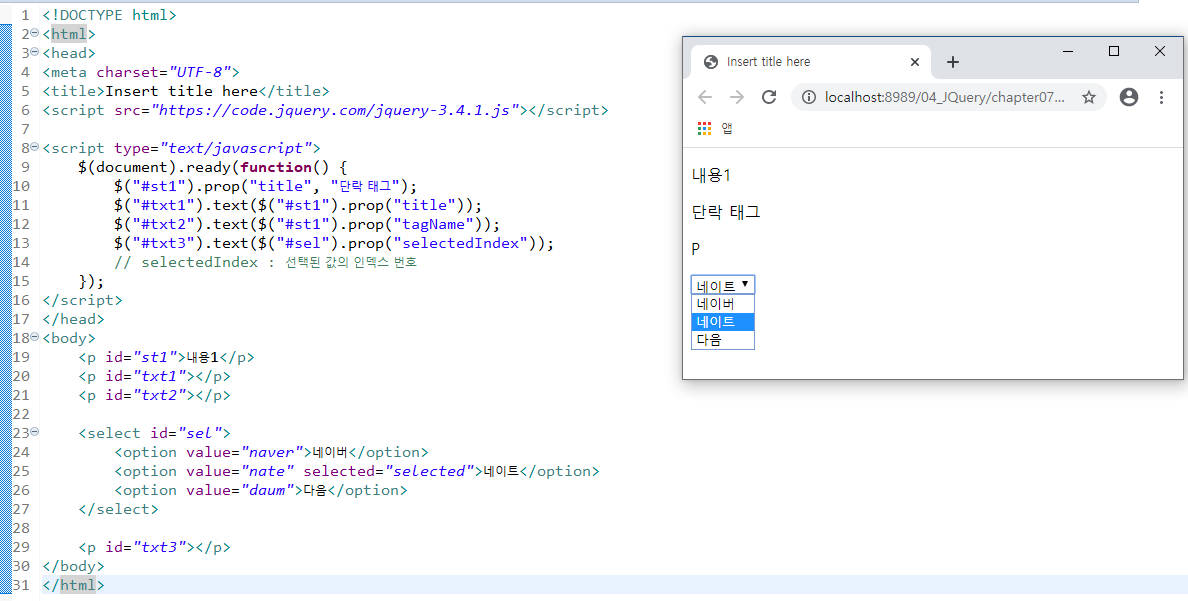
Task: Open the apps grid shortcut in bookmarks bar
Action: click(x=705, y=129)
